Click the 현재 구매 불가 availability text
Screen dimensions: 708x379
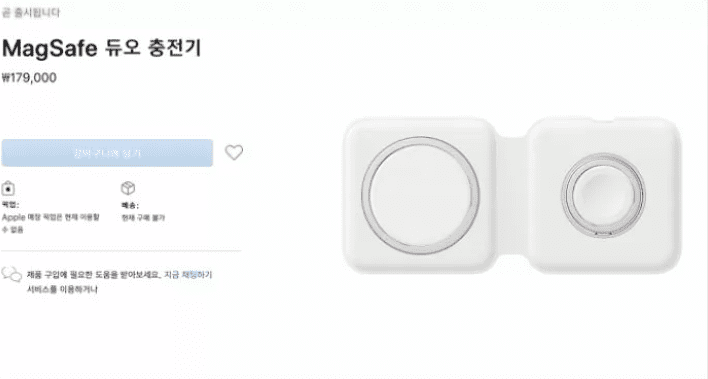tap(143, 218)
